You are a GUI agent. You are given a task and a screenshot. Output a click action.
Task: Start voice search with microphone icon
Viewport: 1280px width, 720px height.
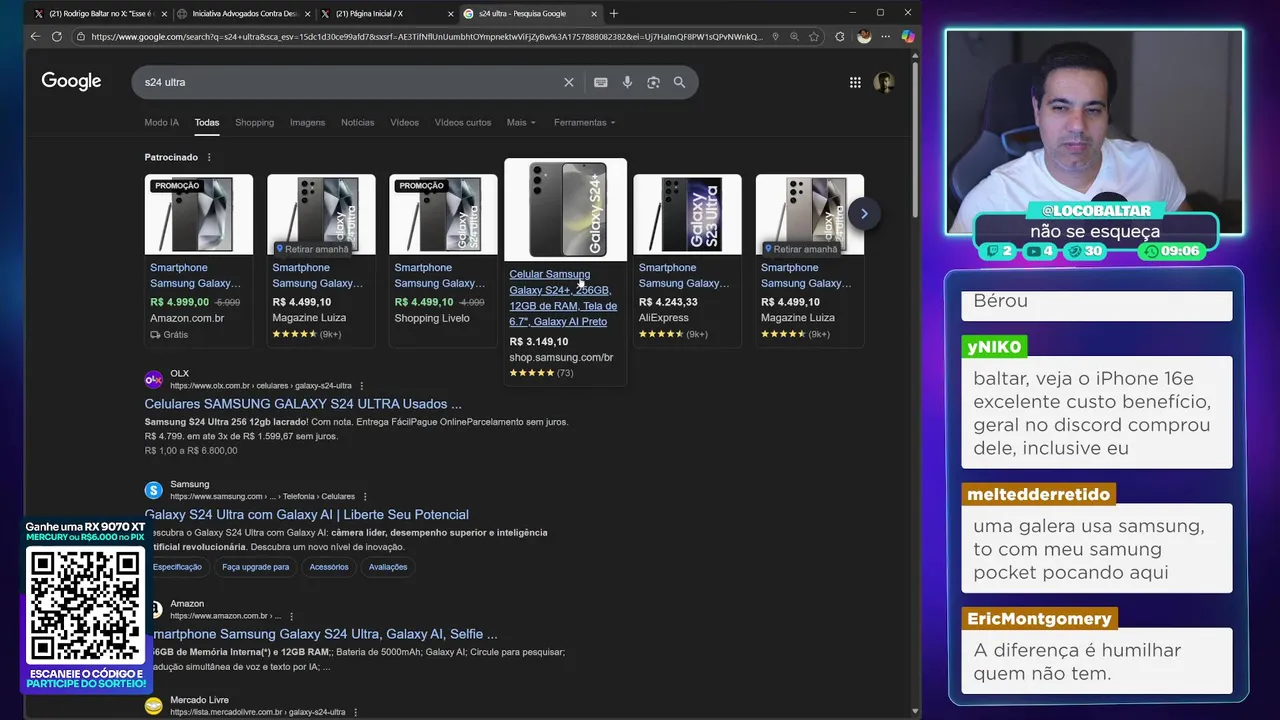[x=627, y=82]
